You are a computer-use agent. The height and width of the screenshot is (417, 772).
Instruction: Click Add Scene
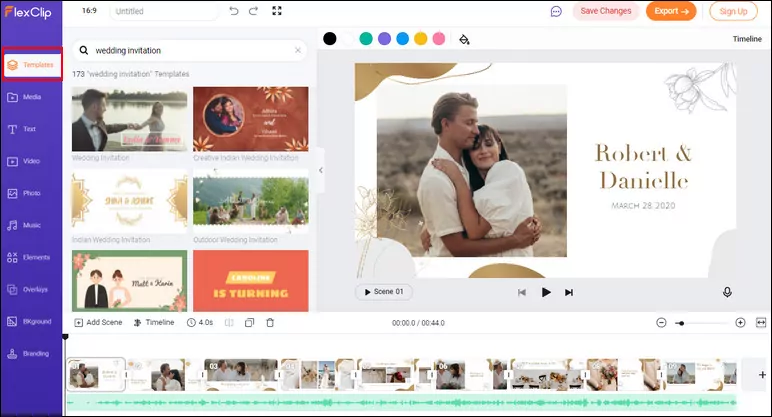[x=98, y=322]
